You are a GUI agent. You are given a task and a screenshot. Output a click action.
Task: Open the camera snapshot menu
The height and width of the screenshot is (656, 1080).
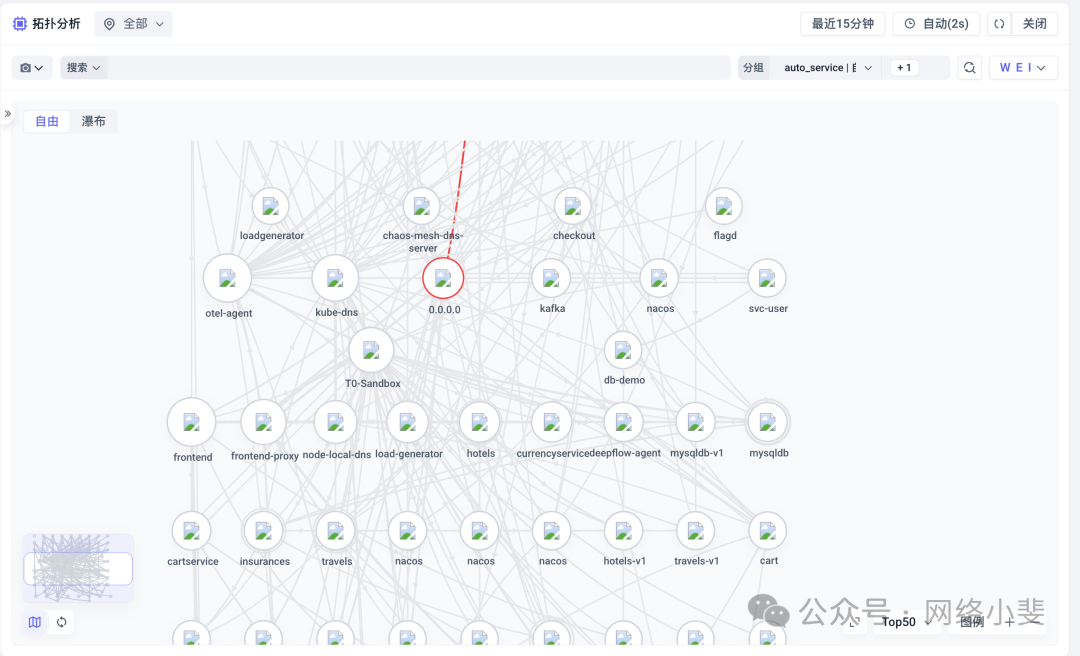(x=32, y=68)
